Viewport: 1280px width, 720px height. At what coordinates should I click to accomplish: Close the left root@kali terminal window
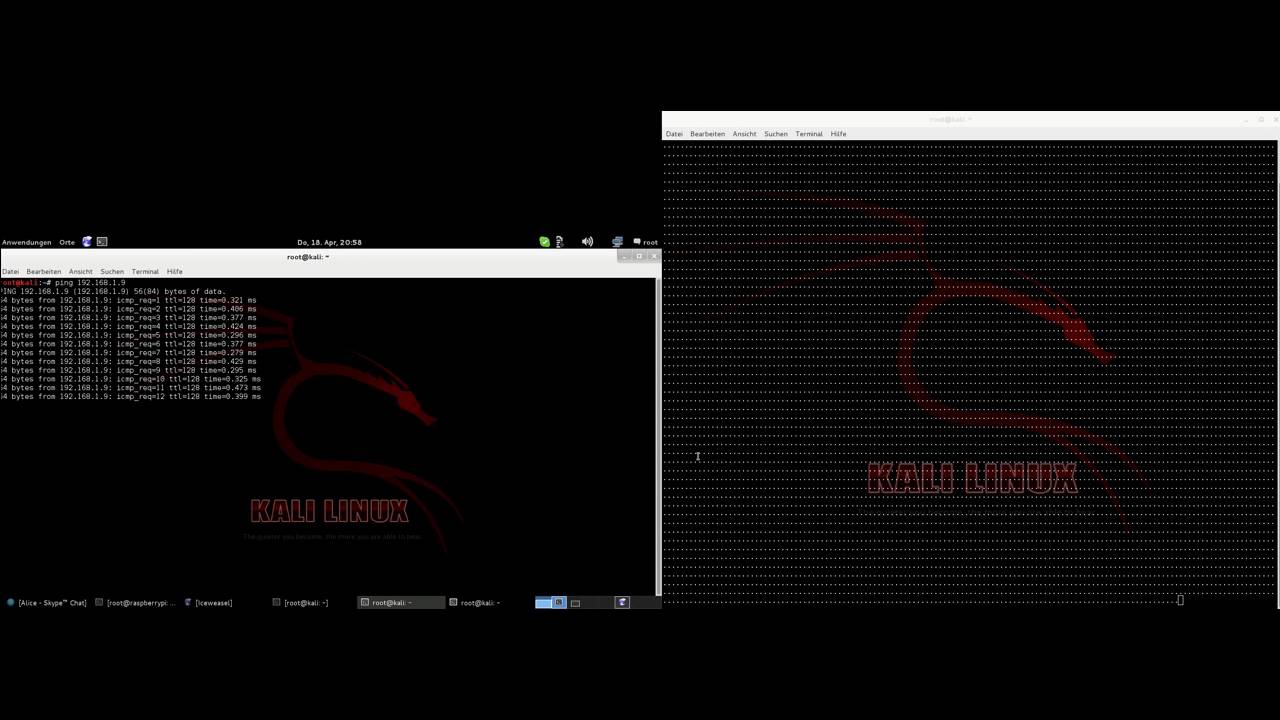click(x=654, y=257)
